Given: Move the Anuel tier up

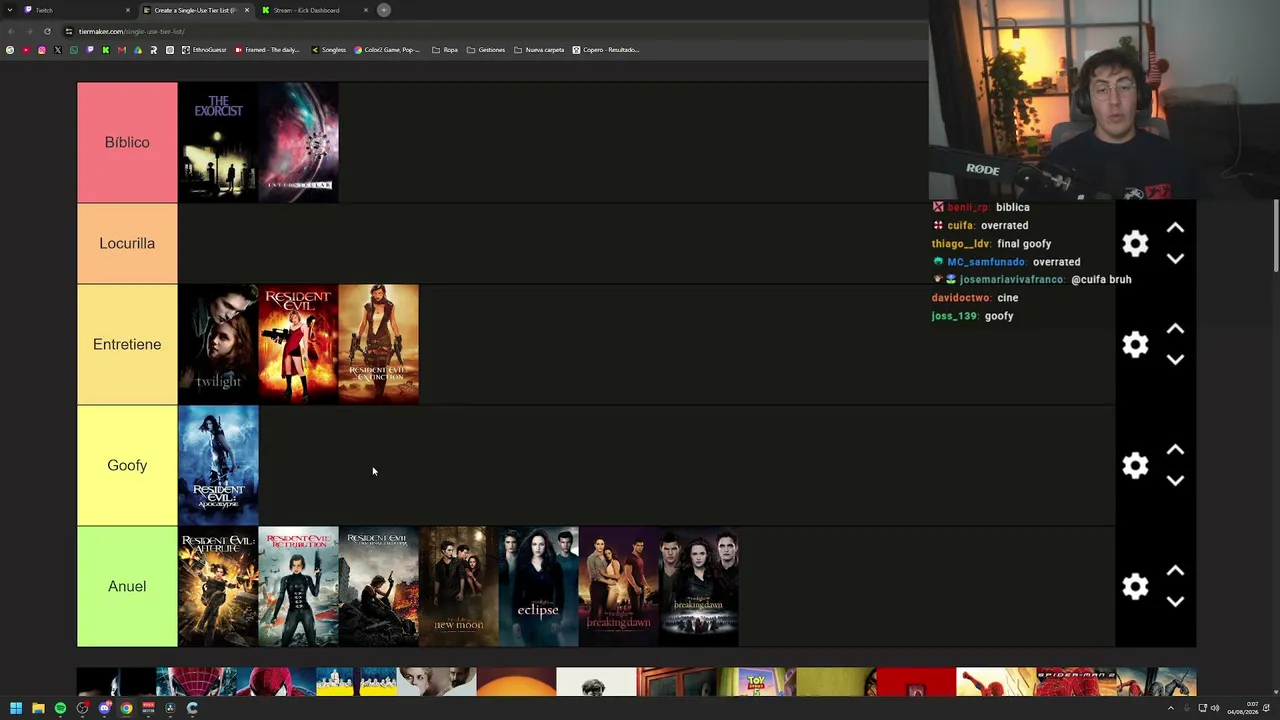Looking at the screenshot, I should tap(1175, 571).
